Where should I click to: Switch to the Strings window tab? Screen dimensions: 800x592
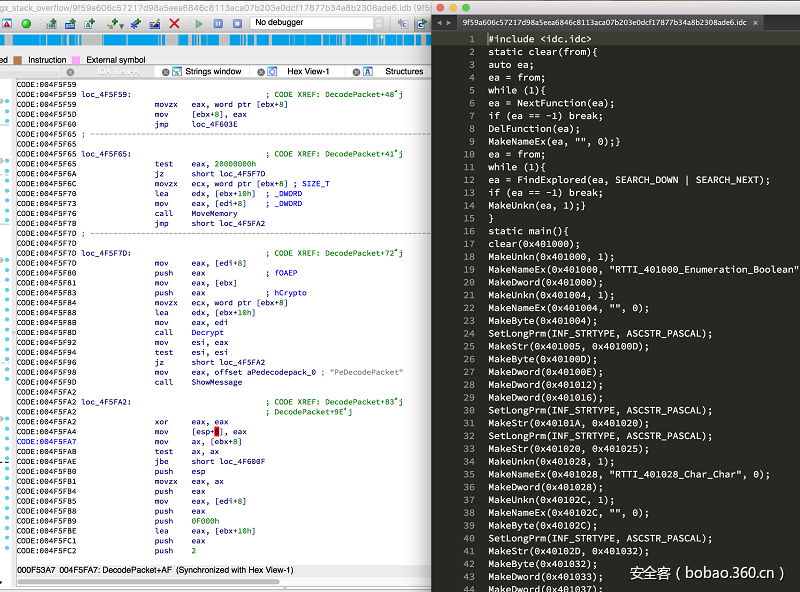213,72
